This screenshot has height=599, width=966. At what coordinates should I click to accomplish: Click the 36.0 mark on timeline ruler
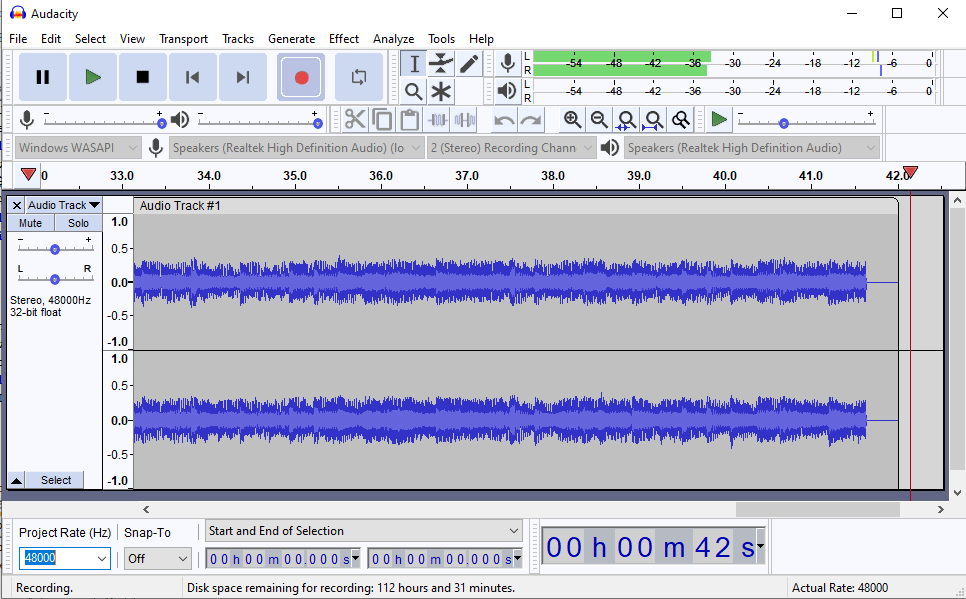[381, 176]
